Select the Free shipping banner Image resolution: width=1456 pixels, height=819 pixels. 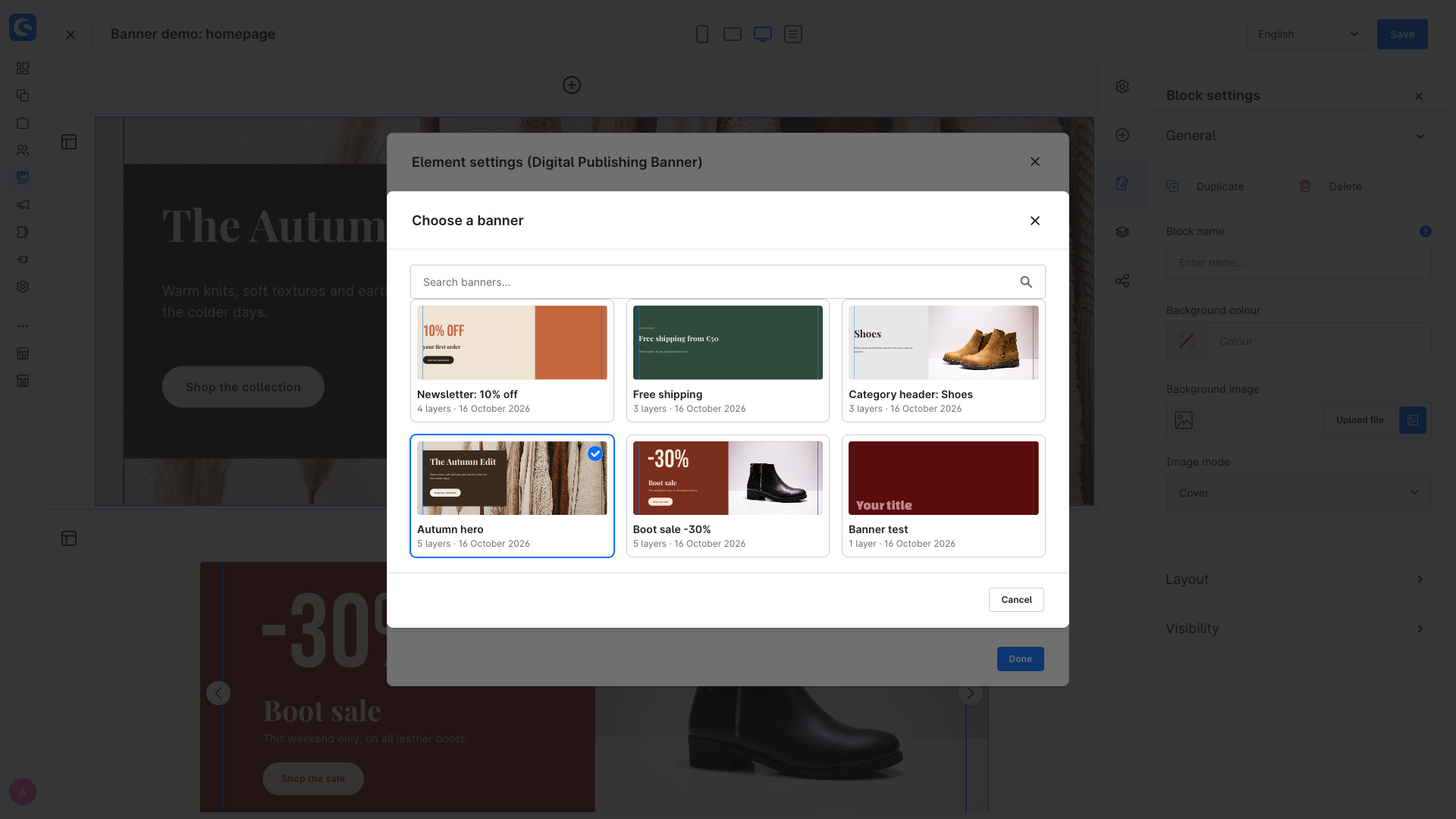tap(728, 360)
